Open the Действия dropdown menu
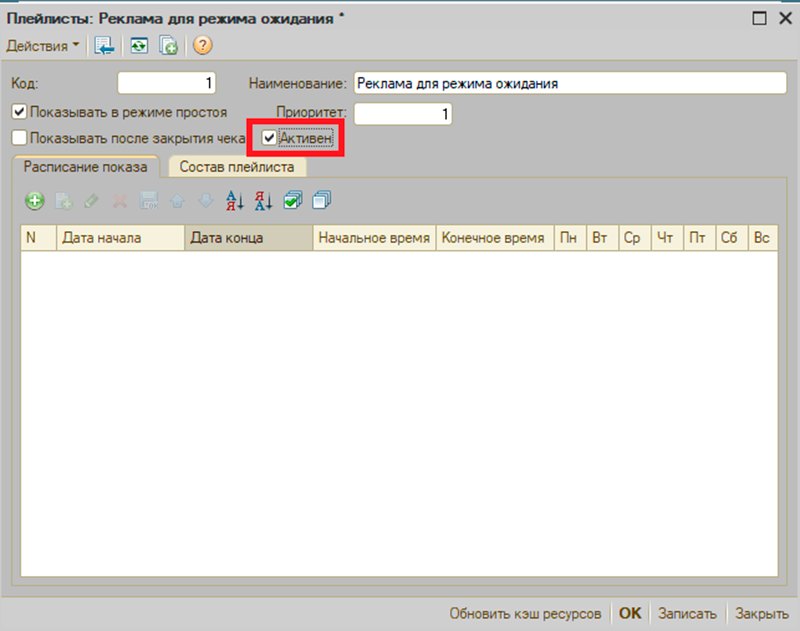 [x=43, y=46]
